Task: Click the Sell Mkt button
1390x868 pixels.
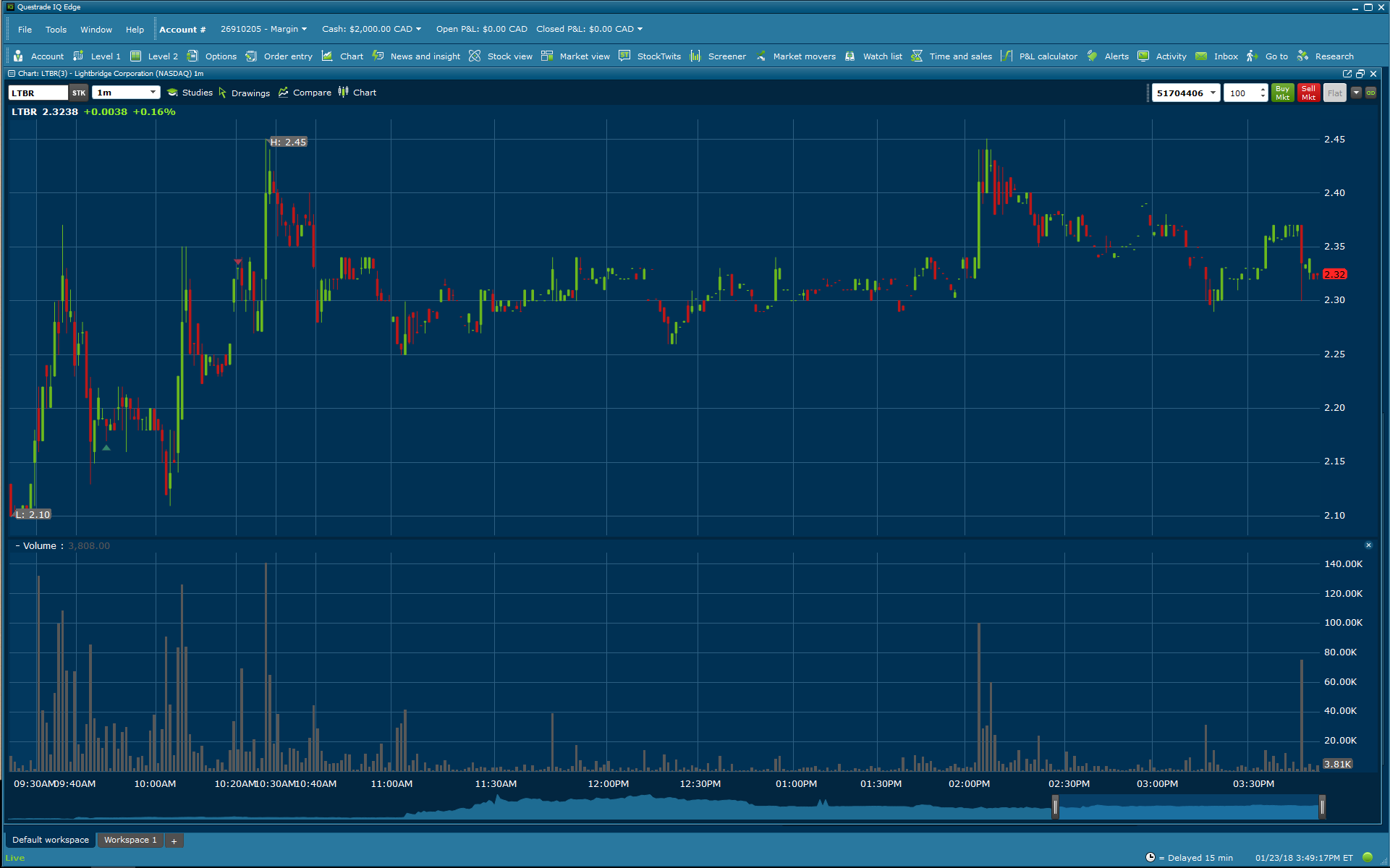Action: point(1308,93)
